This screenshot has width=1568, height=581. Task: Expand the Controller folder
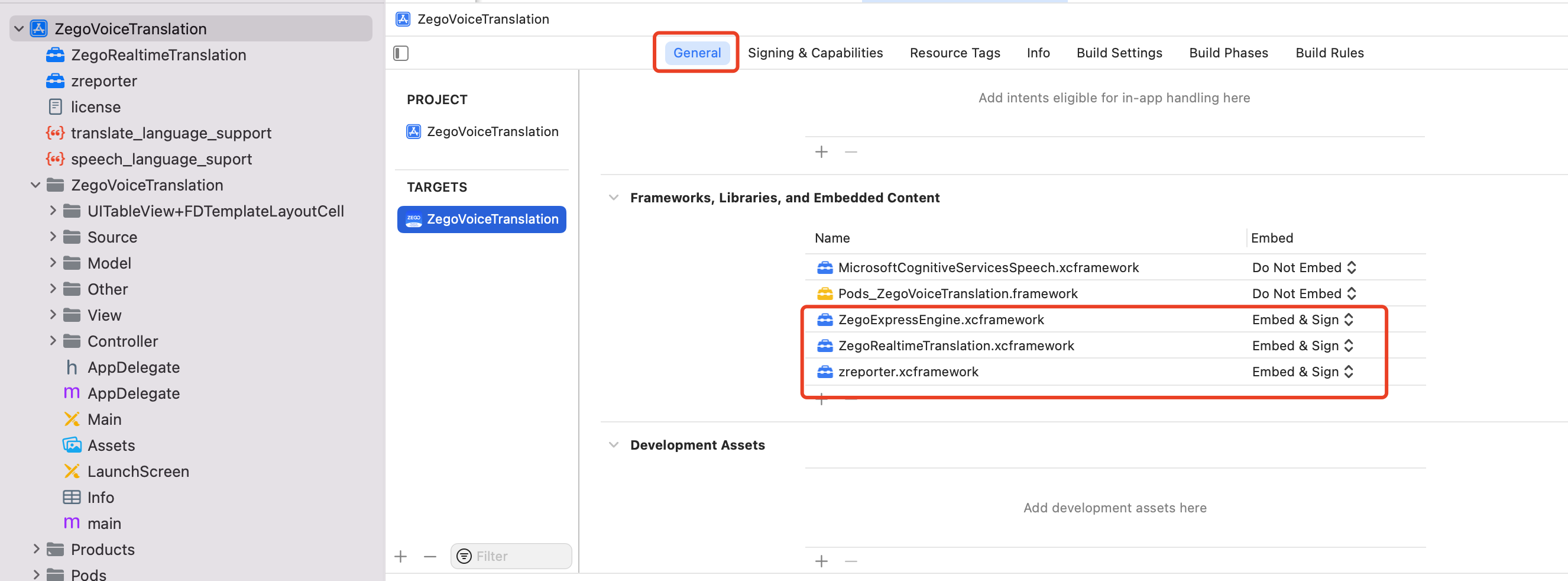53,341
